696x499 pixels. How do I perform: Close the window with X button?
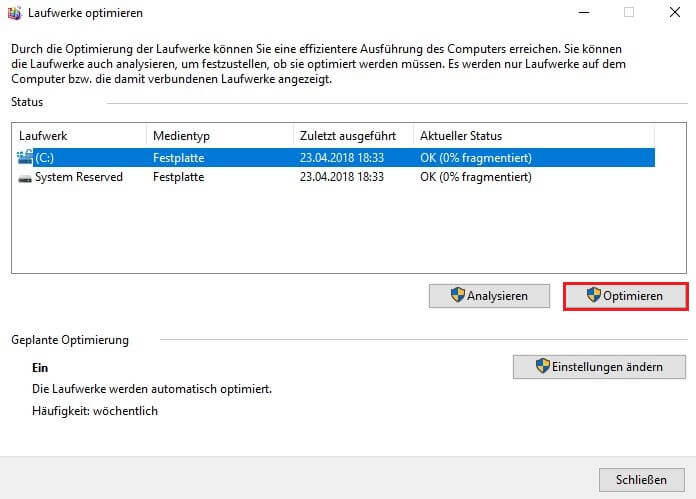coord(675,12)
